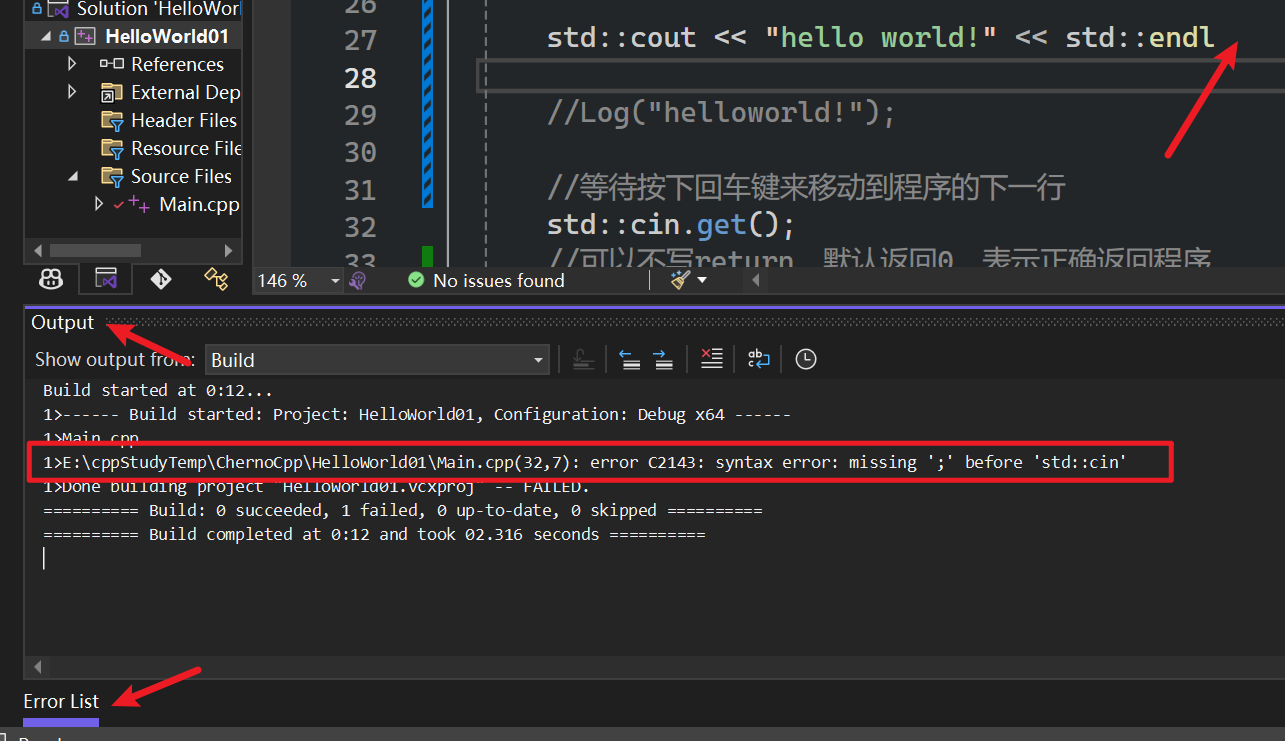This screenshot has height=741, width=1285.
Task: Go to previous message in Output
Action: (629, 359)
